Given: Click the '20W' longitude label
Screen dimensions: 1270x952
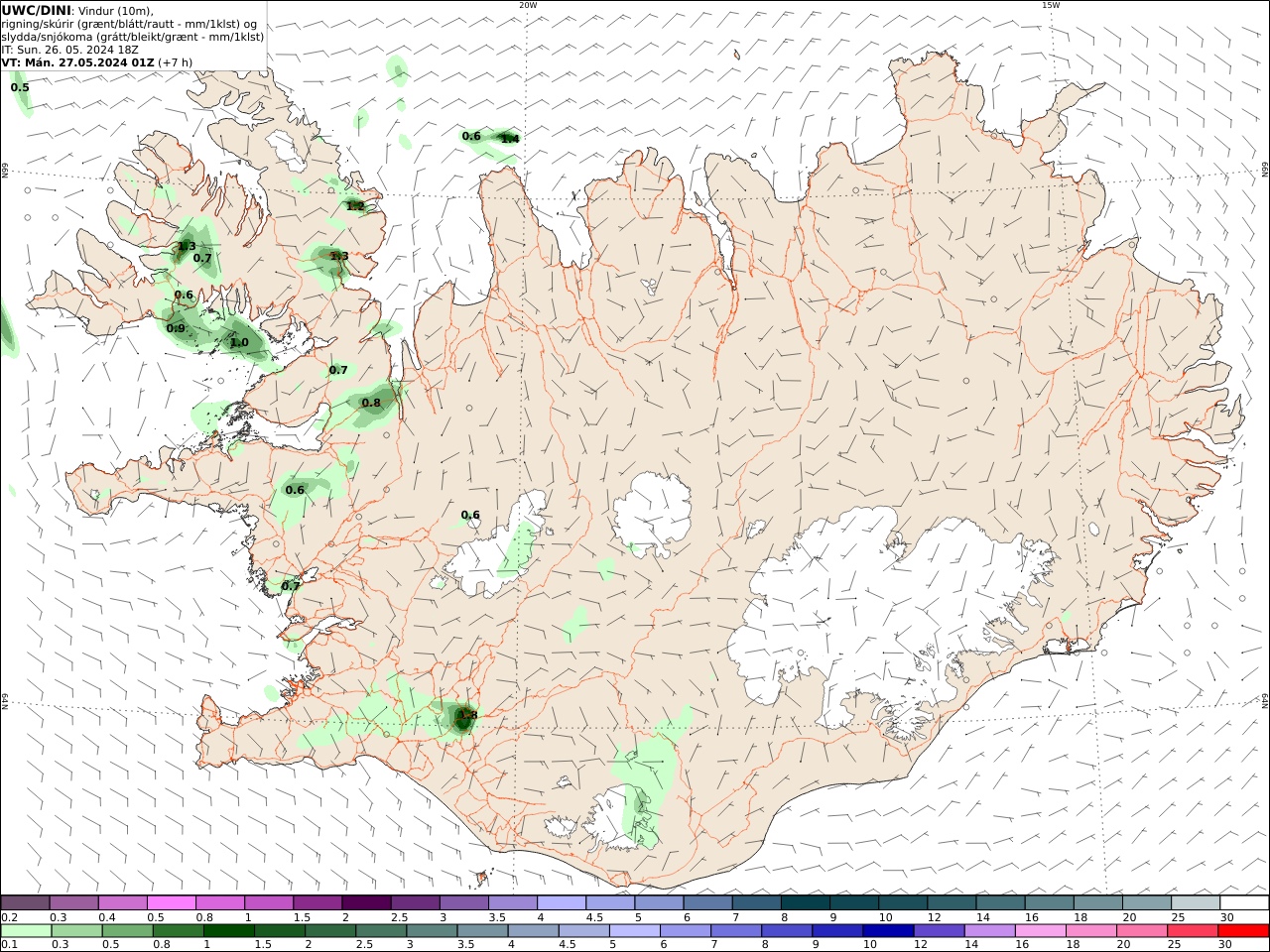Looking at the screenshot, I should (x=528, y=5).
